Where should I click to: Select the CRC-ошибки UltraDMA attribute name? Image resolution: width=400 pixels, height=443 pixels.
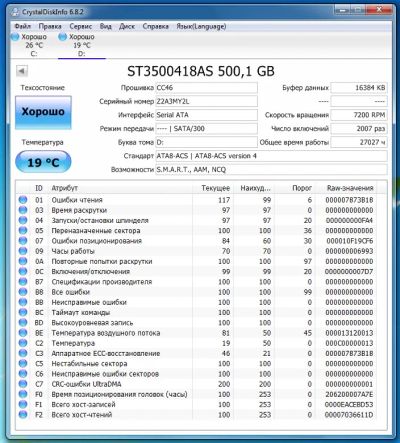pos(86,384)
